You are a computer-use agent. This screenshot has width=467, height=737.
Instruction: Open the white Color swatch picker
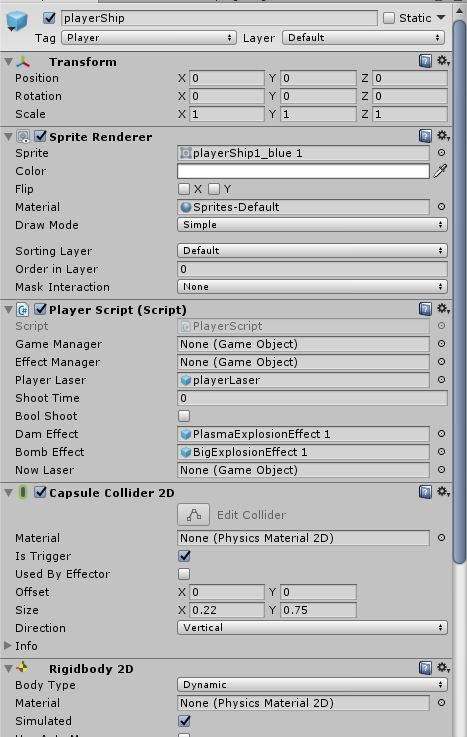pos(303,171)
